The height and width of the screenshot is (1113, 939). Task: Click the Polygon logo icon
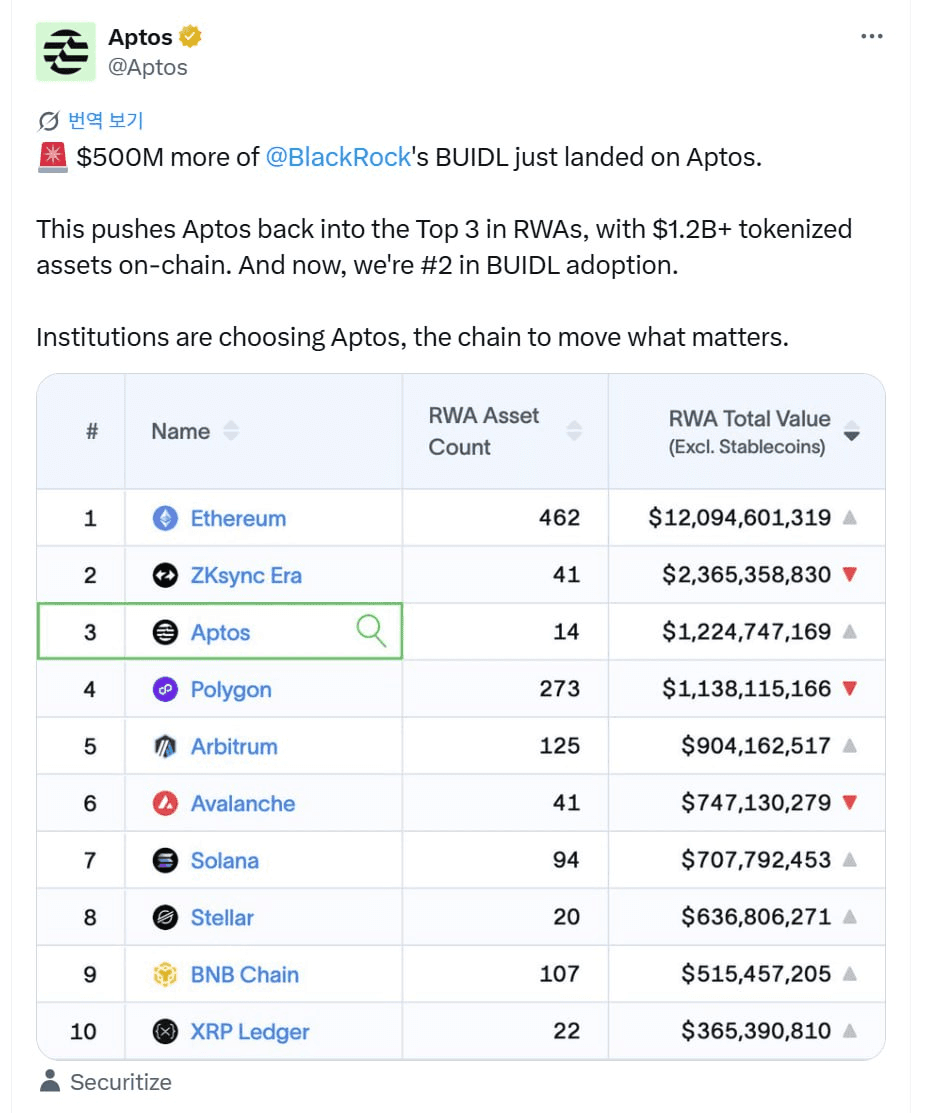pos(165,689)
